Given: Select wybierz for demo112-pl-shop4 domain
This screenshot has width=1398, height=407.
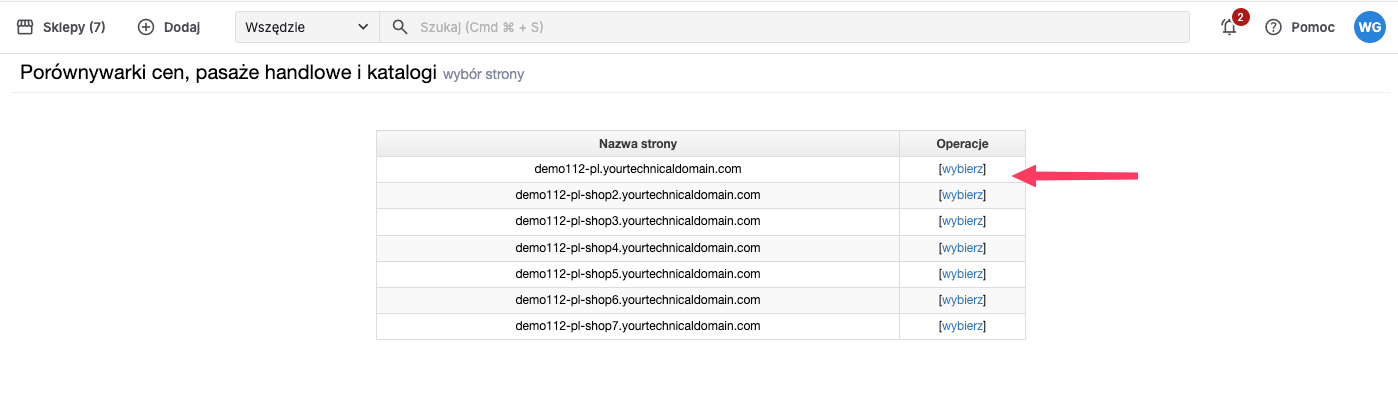Looking at the screenshot, I should [x=963, y=248].
